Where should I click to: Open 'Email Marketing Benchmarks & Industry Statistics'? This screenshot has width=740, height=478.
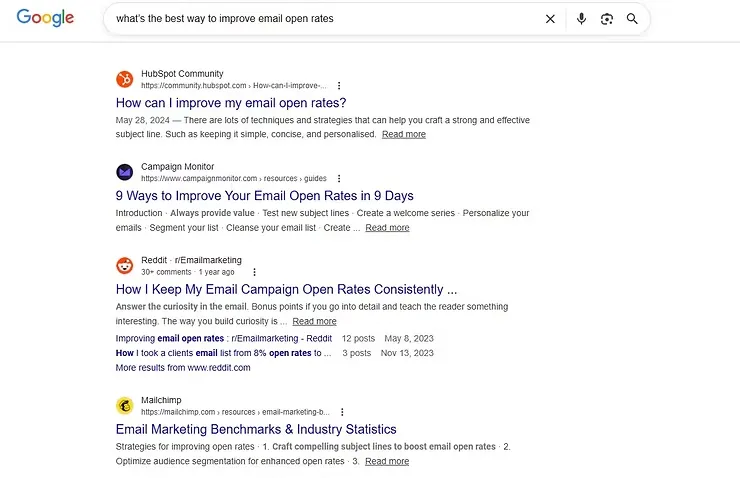256,429
